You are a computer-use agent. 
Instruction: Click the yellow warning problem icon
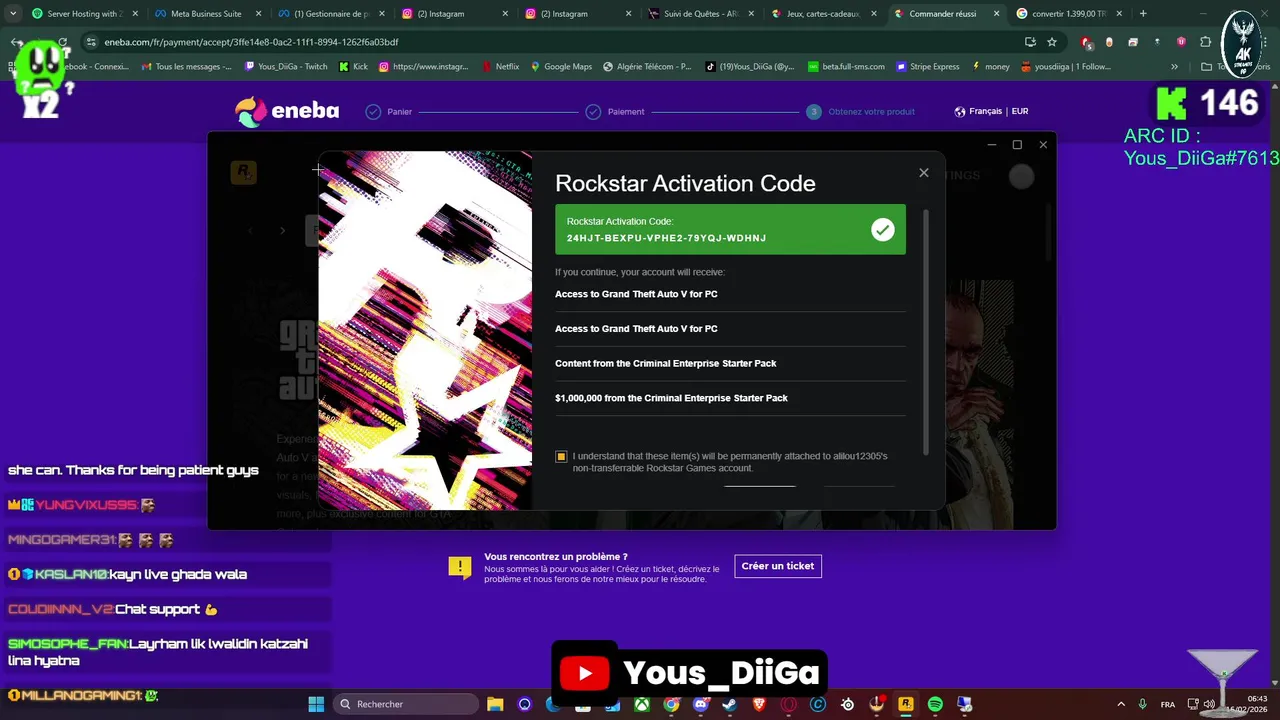pyautogui.click(x=460, y=567)
